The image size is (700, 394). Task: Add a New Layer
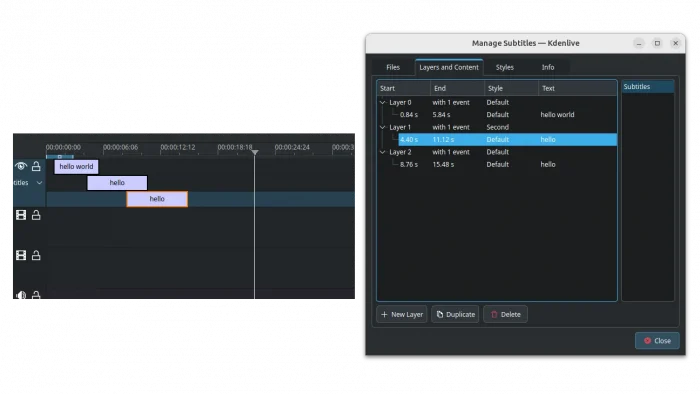tap(402, 315)
